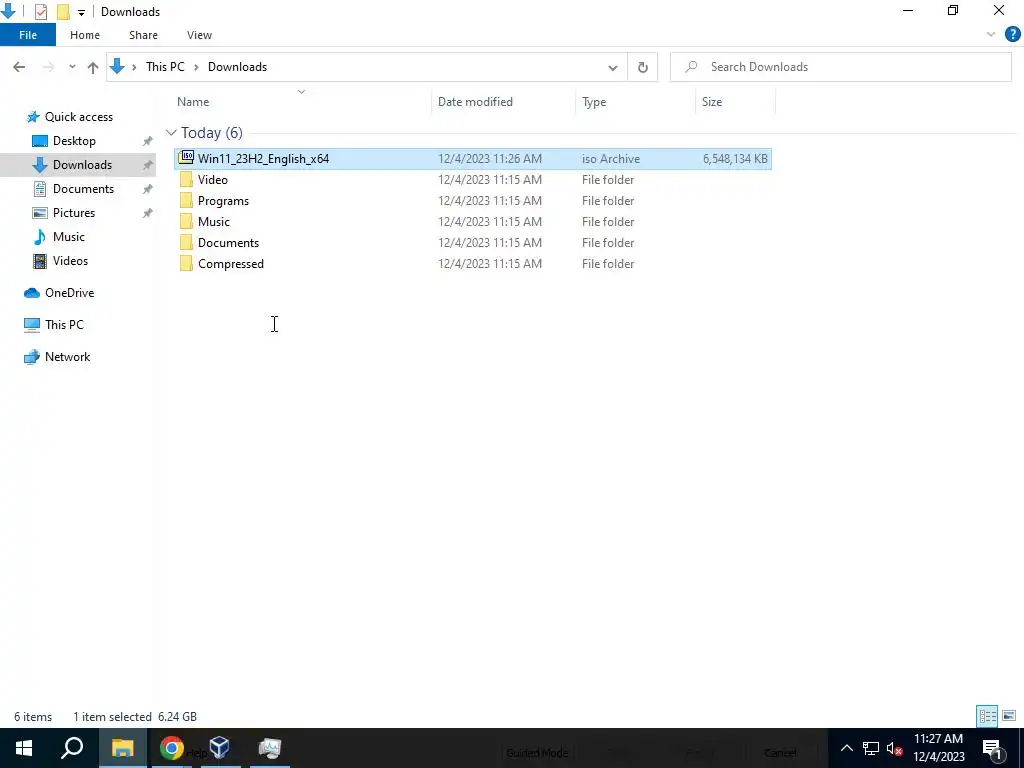Select the Programs folder icon
1024x768 pixels.
click(x=186, y=200)
